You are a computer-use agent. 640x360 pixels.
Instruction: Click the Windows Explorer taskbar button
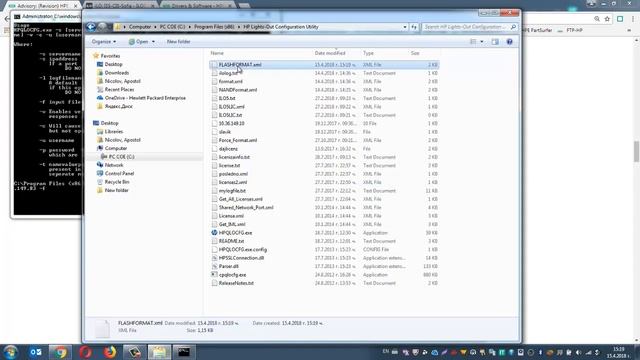click(159, 352)
